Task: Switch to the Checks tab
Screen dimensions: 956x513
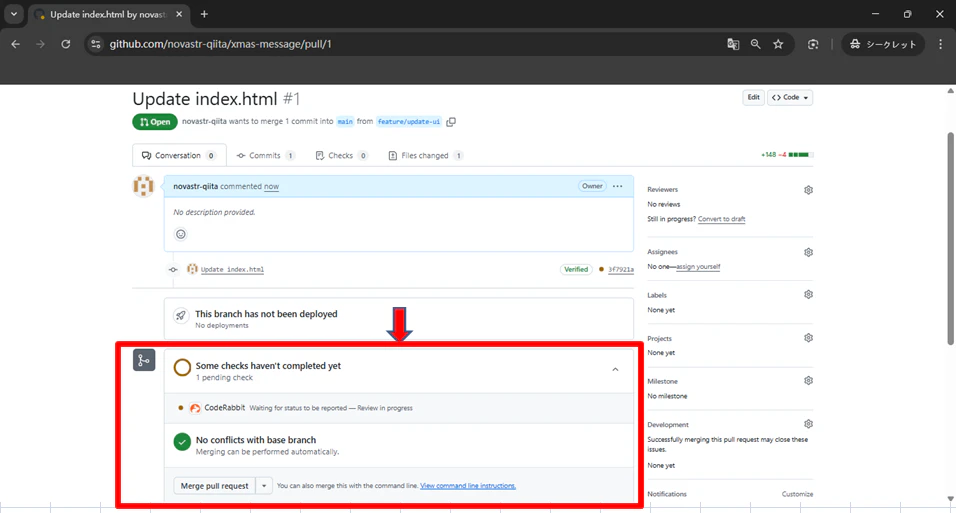Action: (x=341, y=156)
